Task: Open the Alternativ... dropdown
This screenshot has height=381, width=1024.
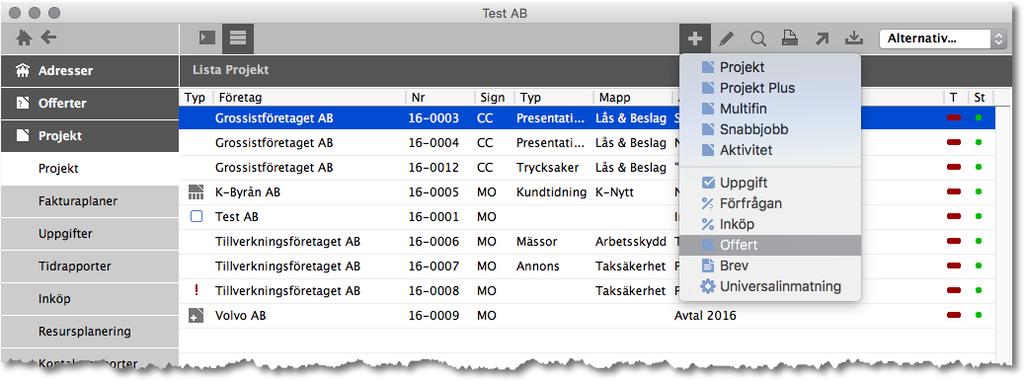Action: [943, 39]
